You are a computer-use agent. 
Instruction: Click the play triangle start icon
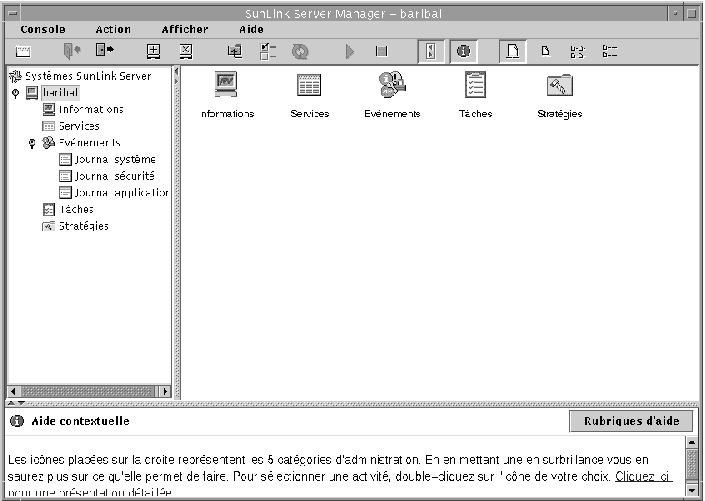(349, 51)
